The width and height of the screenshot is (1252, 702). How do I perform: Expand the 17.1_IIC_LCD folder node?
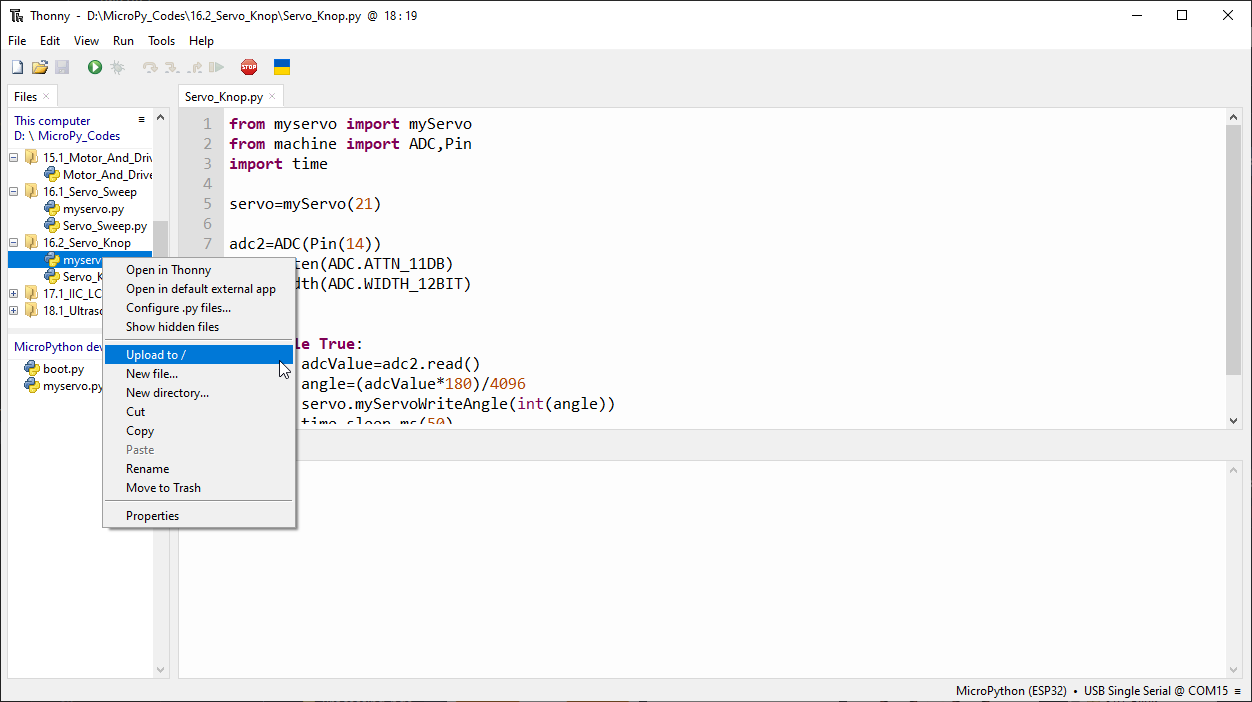14,294
